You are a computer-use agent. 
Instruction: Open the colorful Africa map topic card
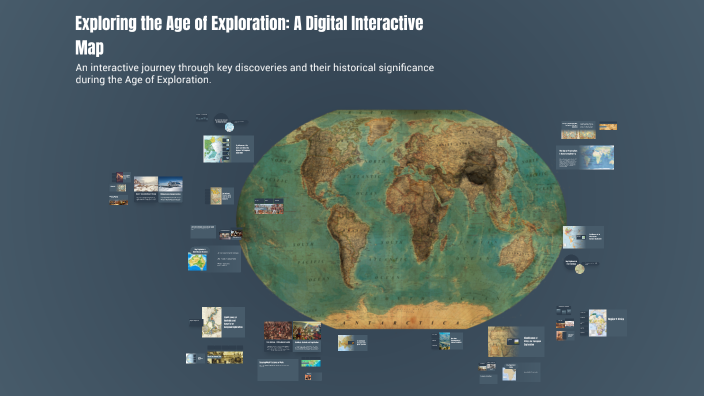pyautogui.click(x=607, y=323)
